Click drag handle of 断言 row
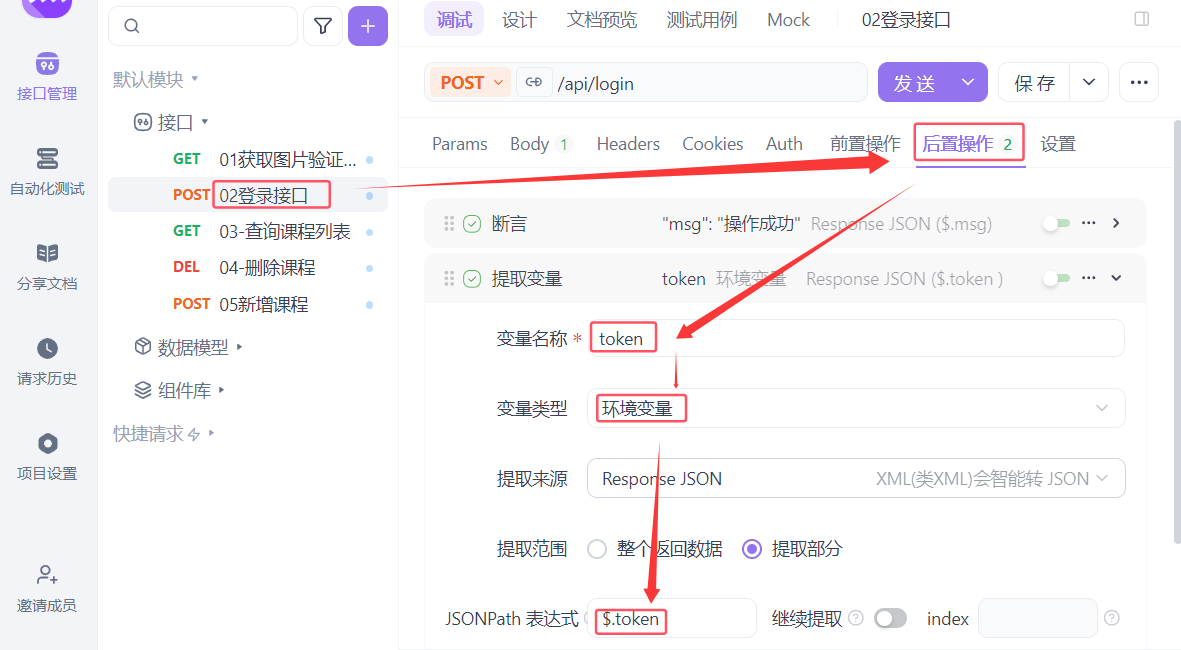 click(x=449, y=224)
